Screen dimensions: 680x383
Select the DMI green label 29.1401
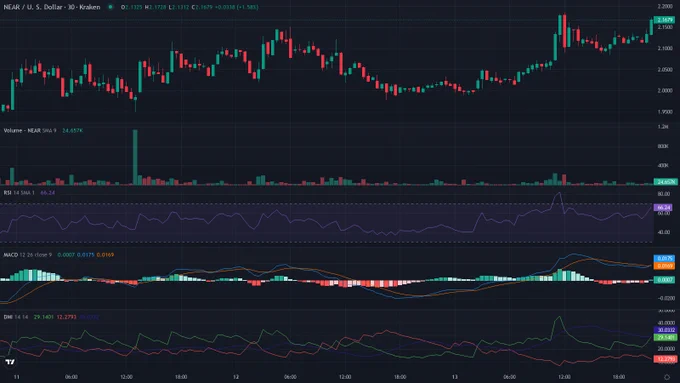[665, 337]
